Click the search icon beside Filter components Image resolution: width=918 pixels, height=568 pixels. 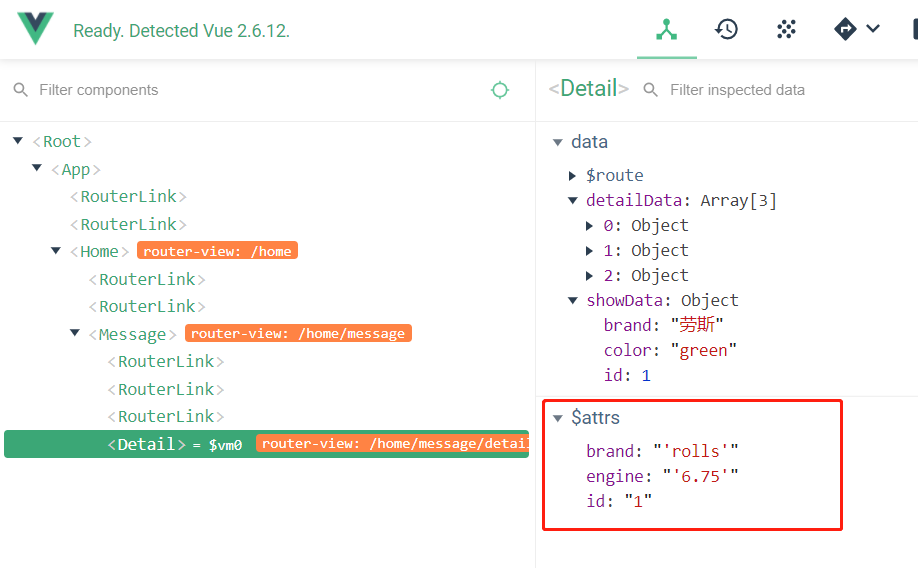point(20,90)
